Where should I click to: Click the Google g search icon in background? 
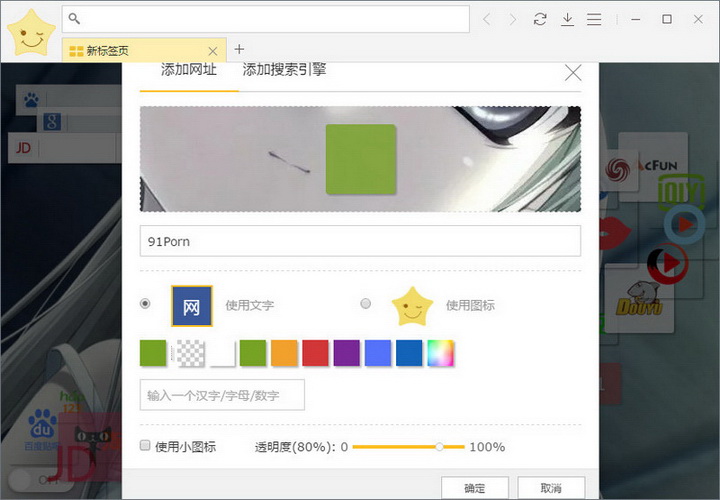pyautogui.click(x=52, y=122)
